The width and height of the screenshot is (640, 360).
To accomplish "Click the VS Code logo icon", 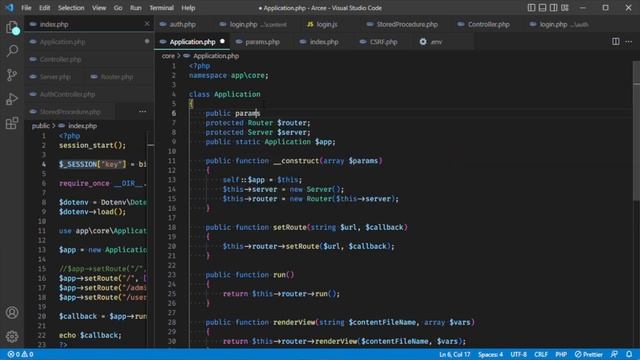I will [9, 8].
